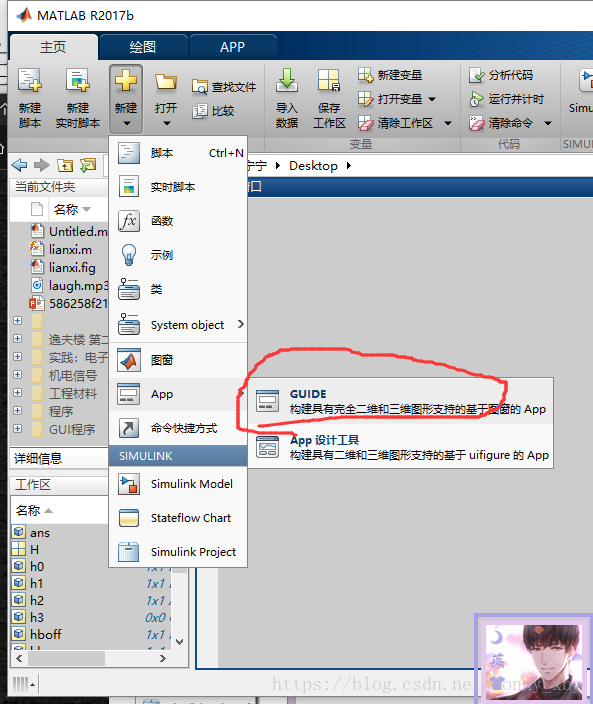Expand the System object submenu
The image size is (593, 704).
pyautogui.click(x=178, y=325)
